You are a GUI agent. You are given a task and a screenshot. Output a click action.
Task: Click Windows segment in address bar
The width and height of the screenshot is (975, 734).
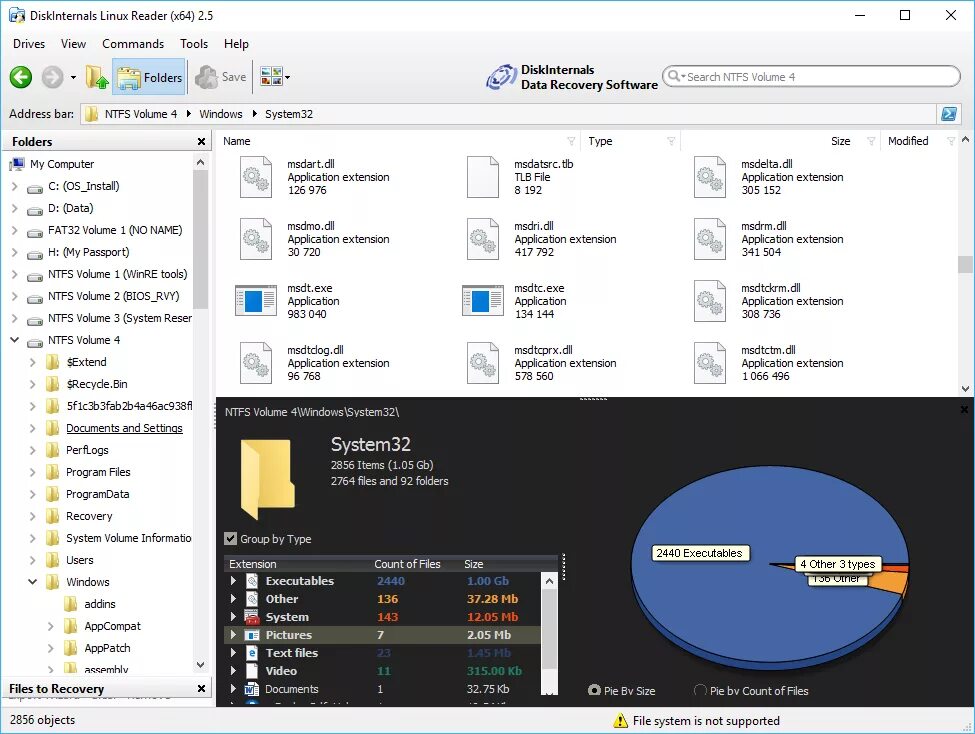tap(221, 114)
